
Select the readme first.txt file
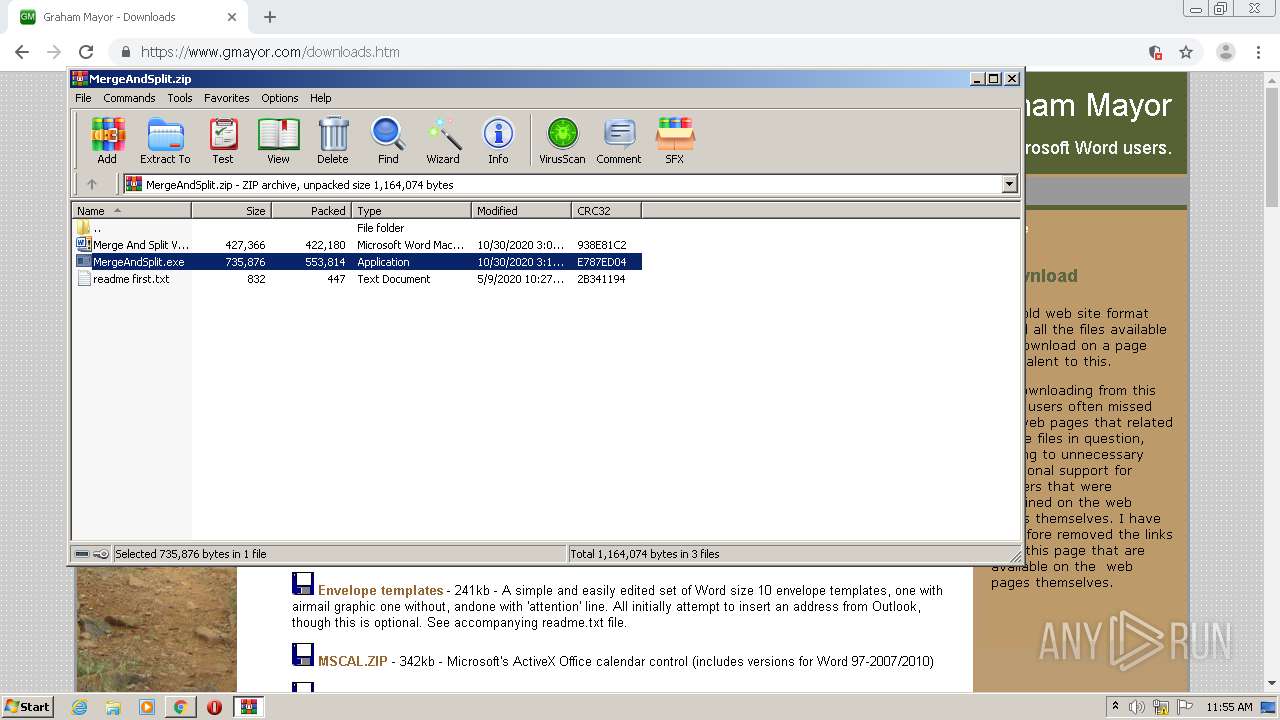[357, 279]
